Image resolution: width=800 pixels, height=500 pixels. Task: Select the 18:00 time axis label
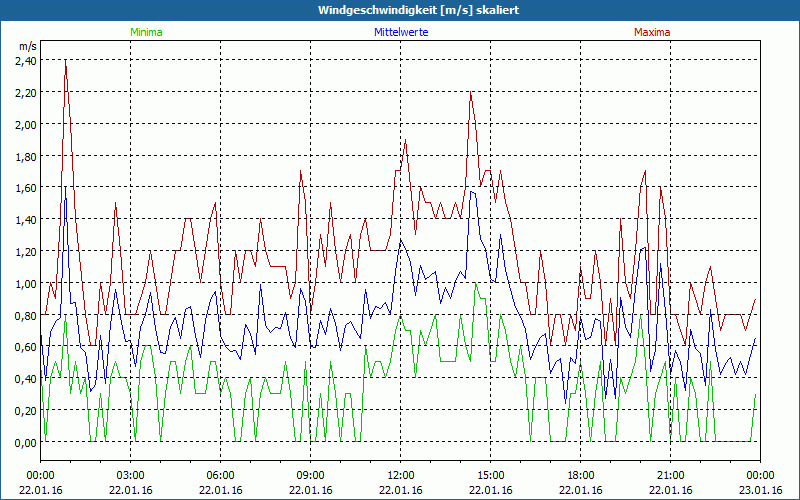click(580, 475)
